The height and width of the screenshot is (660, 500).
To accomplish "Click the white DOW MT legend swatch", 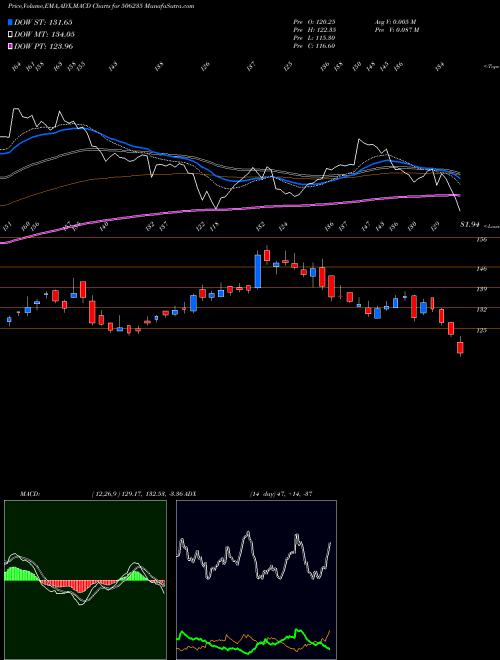I will [x=10, y=35].
